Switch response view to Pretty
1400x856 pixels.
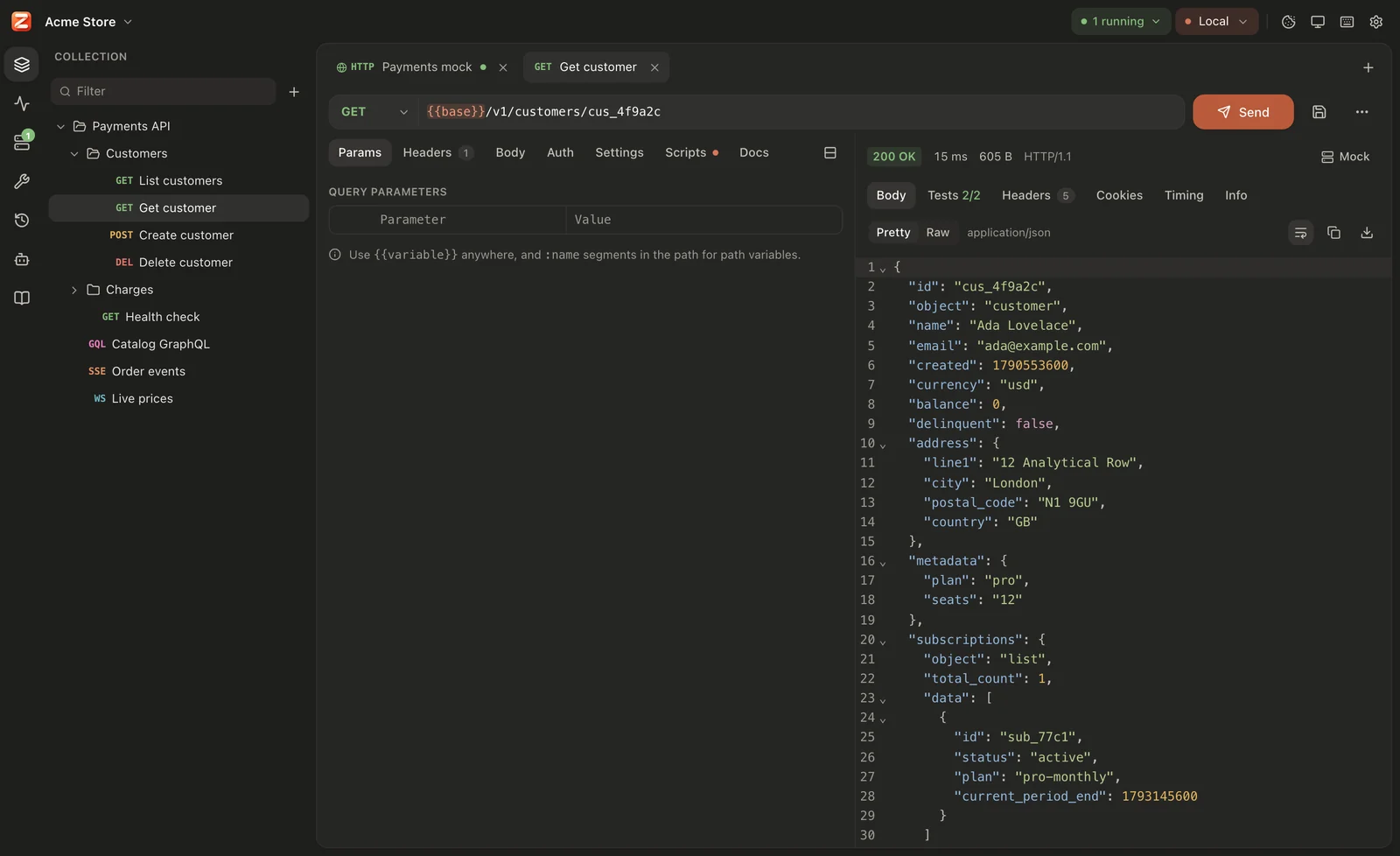pyautogui.click(x=893, y=233)
